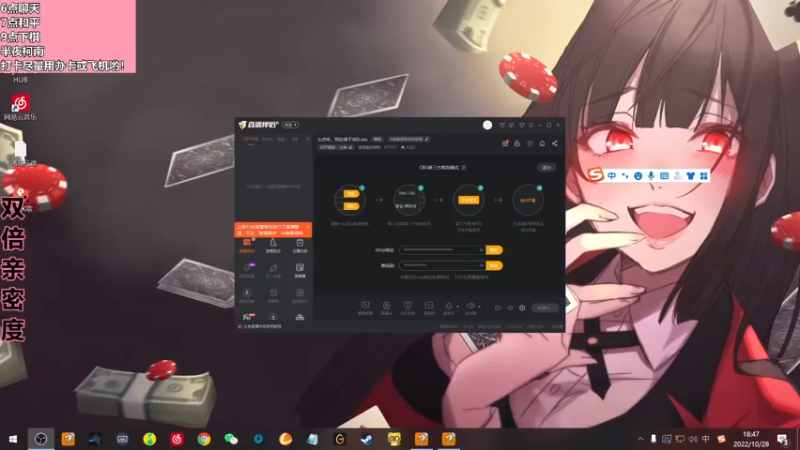Open the volume control in the system tray

[693, 439]
